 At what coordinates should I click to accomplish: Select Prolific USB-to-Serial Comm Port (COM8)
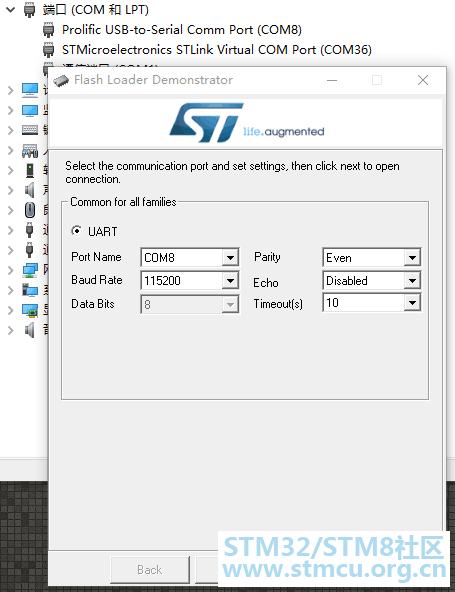coord(182,30)
